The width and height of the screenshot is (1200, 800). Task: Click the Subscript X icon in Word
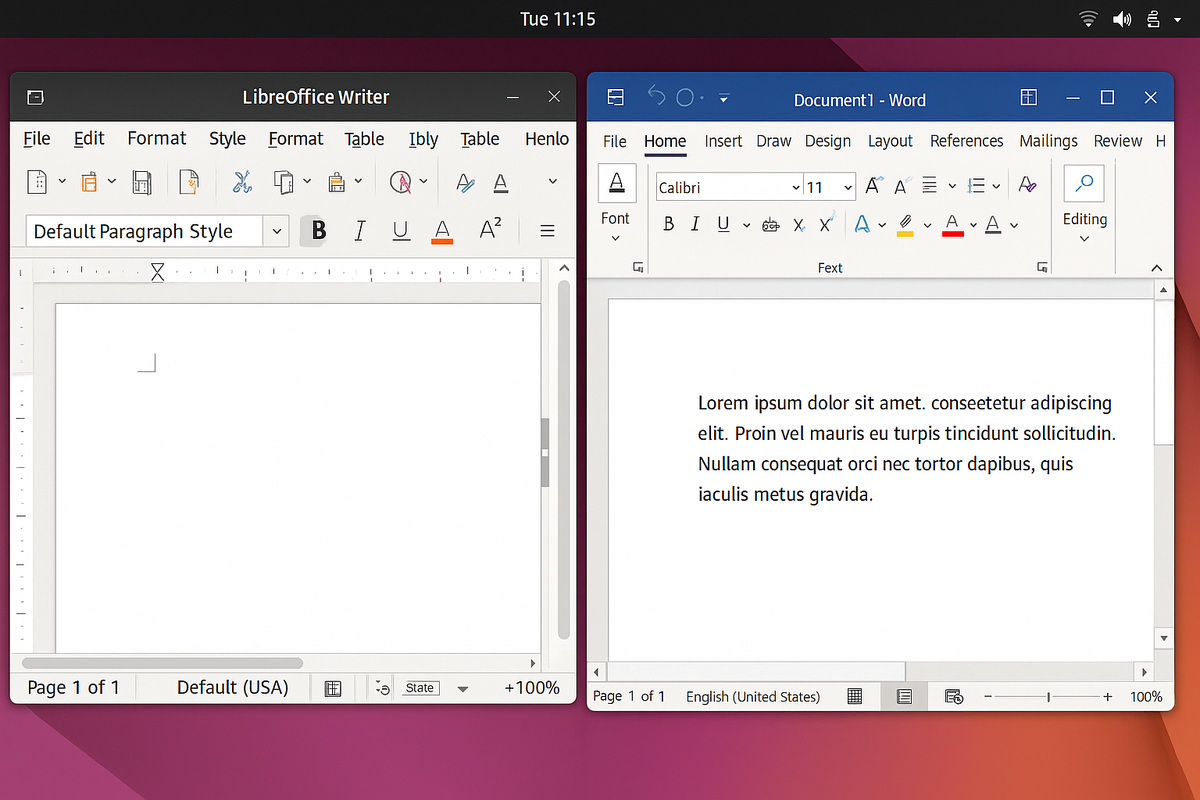pyautogui.click(x=799, y=226)
